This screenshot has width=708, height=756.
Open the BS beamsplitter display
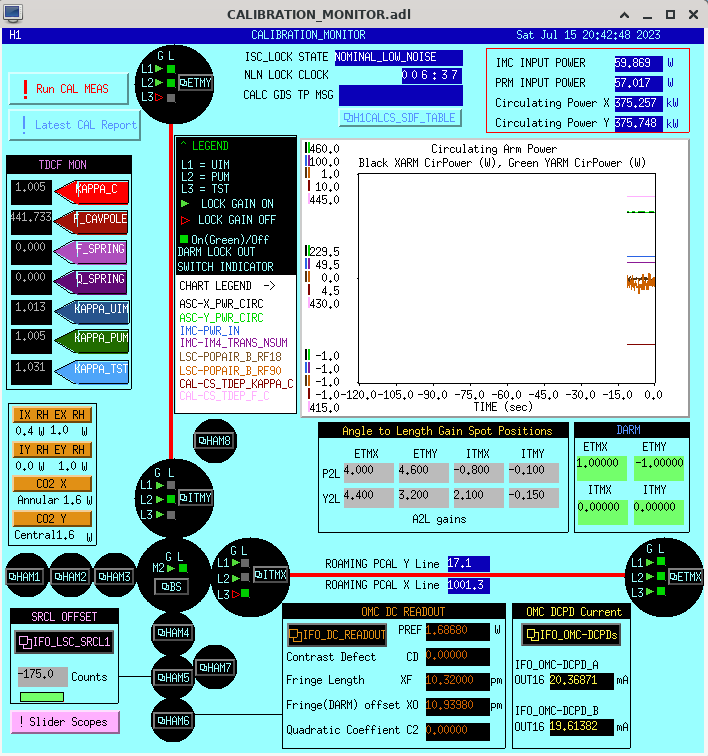tap(174, 587)
